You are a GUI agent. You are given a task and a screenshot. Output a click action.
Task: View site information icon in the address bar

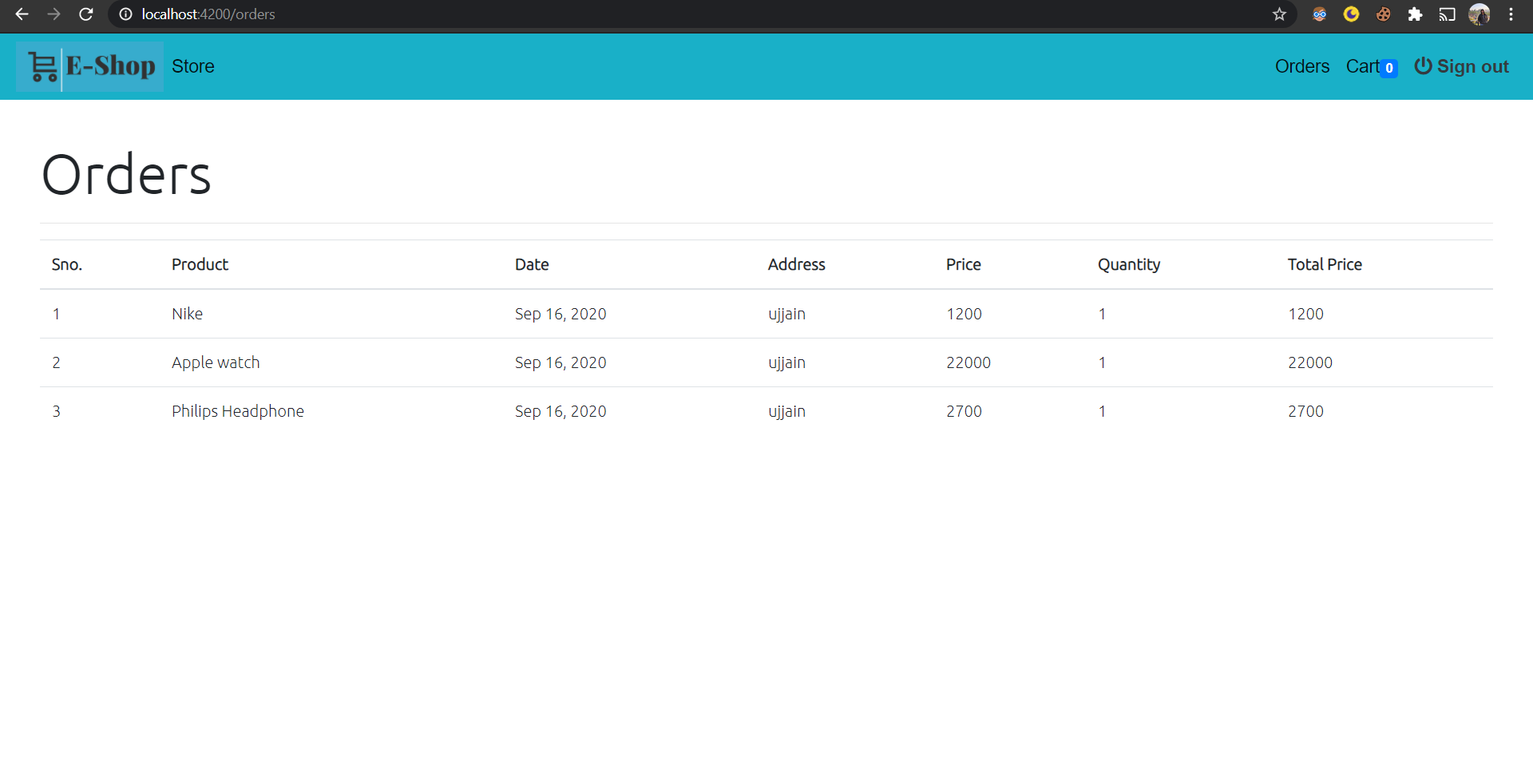pyautogui.click(x=125, y=14)
